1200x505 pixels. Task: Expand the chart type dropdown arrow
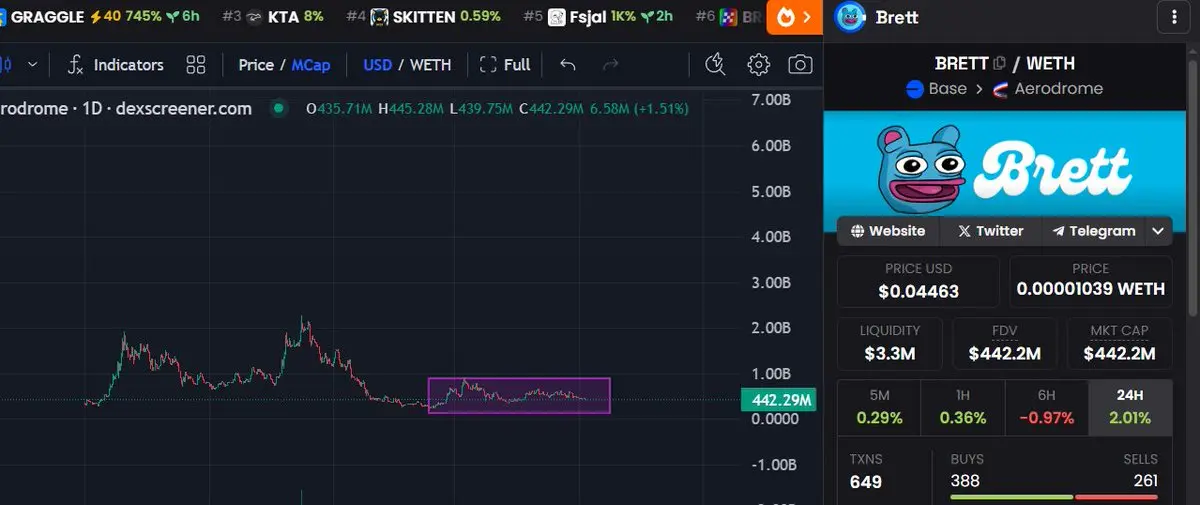coord(32,65)
